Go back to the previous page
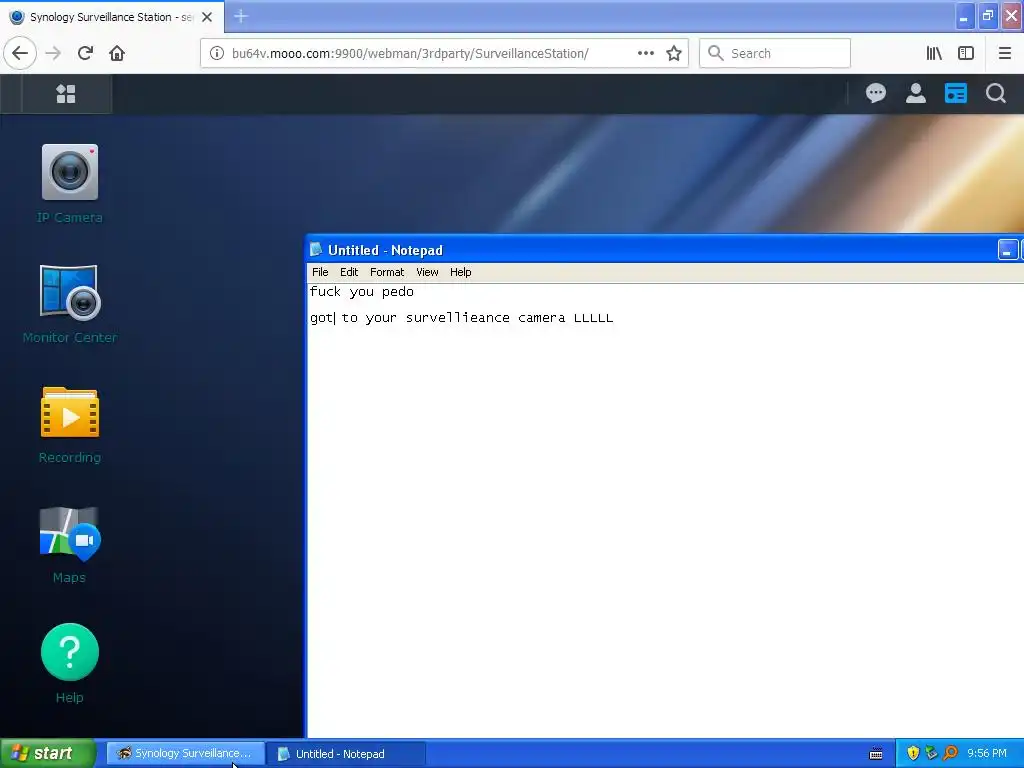Screen dimensions: 1024x768 click(x=20, y=53)
